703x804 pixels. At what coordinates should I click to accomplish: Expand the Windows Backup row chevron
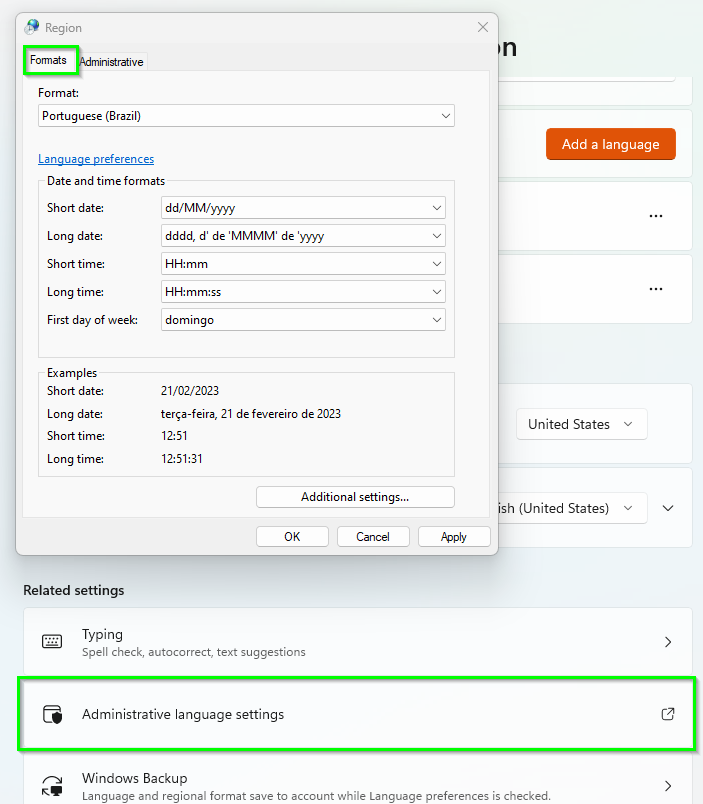pyautogui.click(x=667, y=785)
